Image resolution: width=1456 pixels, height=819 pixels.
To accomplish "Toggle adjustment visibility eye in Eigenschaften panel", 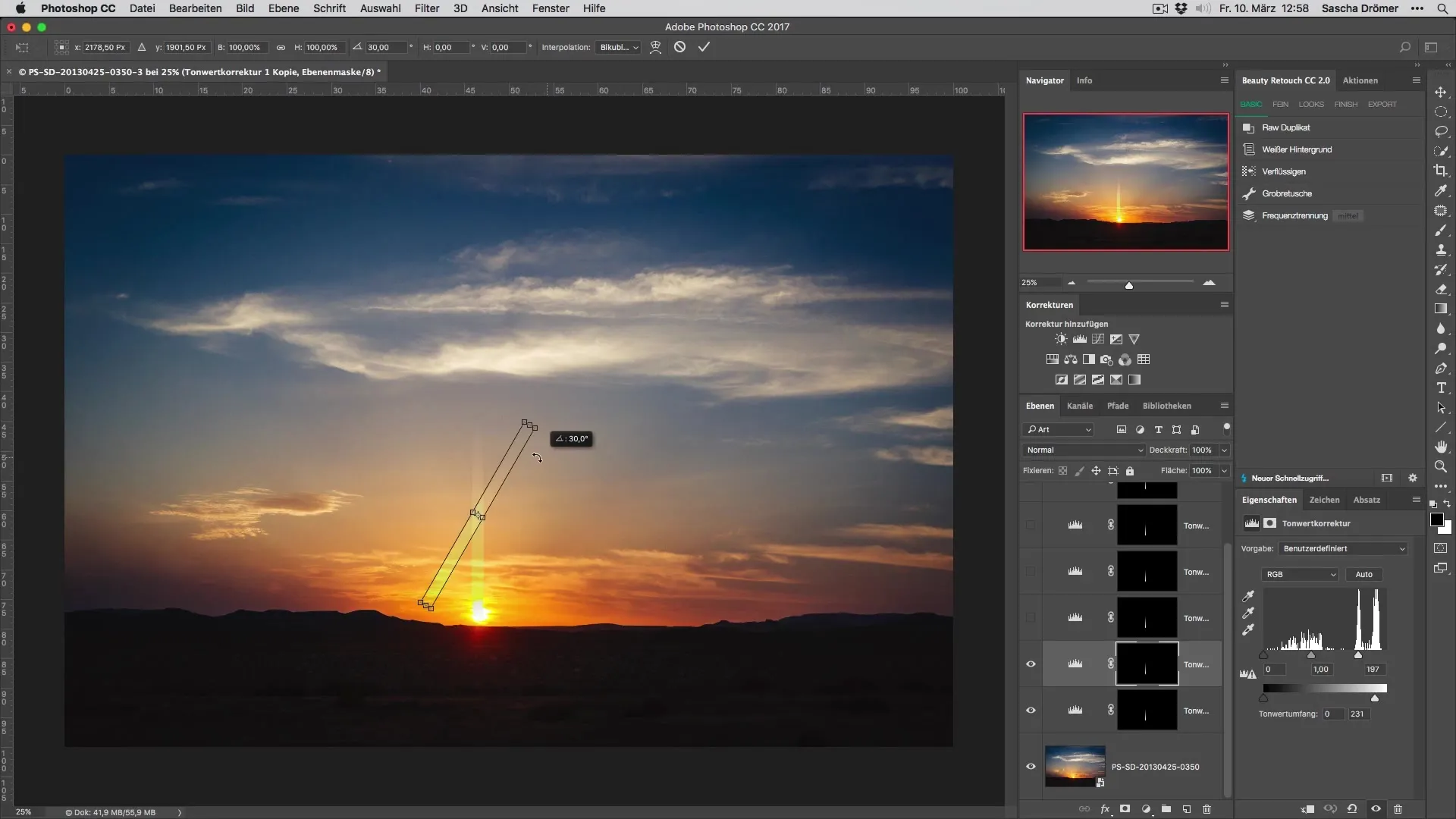I will 1376,809.
